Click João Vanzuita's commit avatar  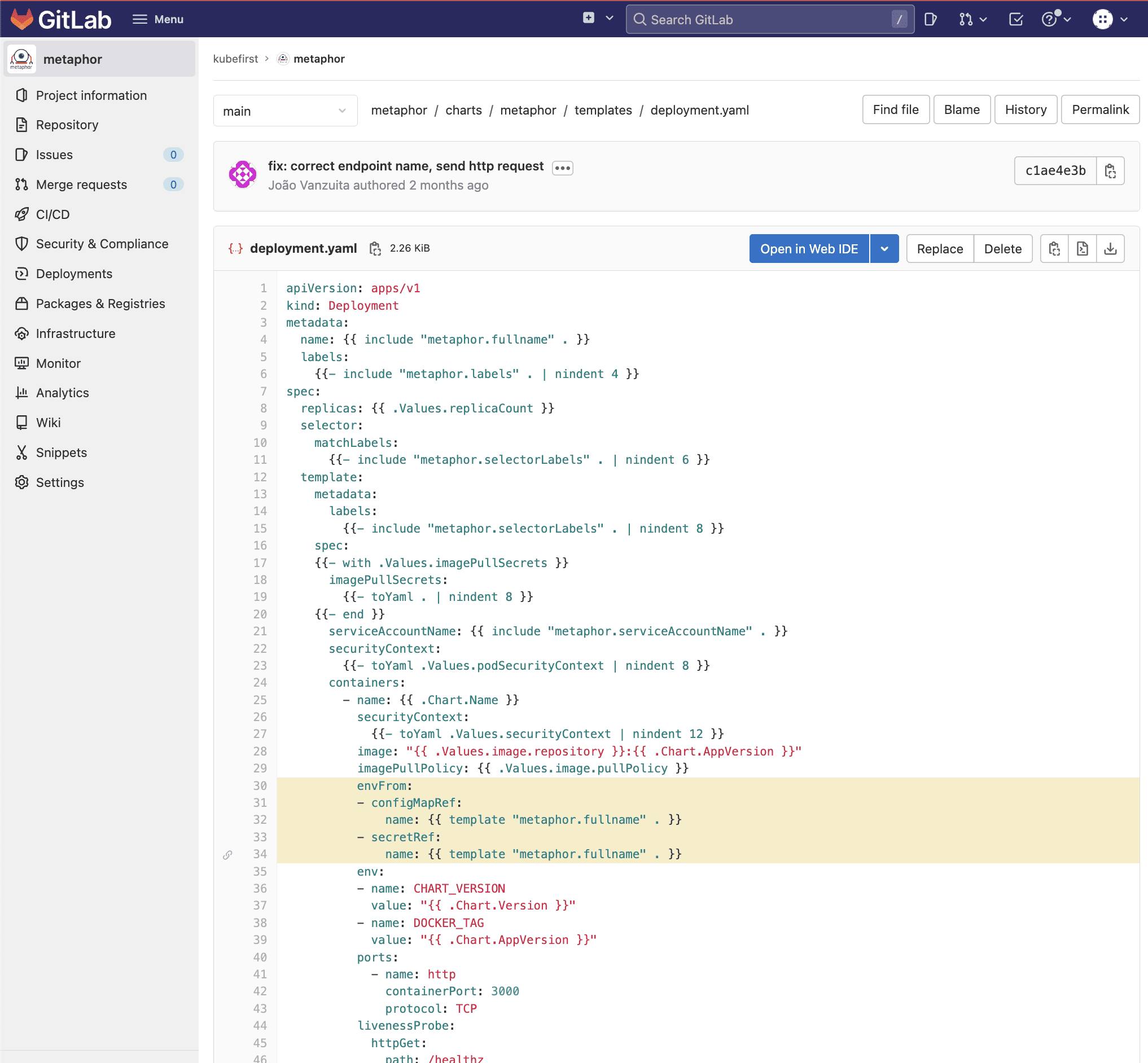(x=243, y=174)
